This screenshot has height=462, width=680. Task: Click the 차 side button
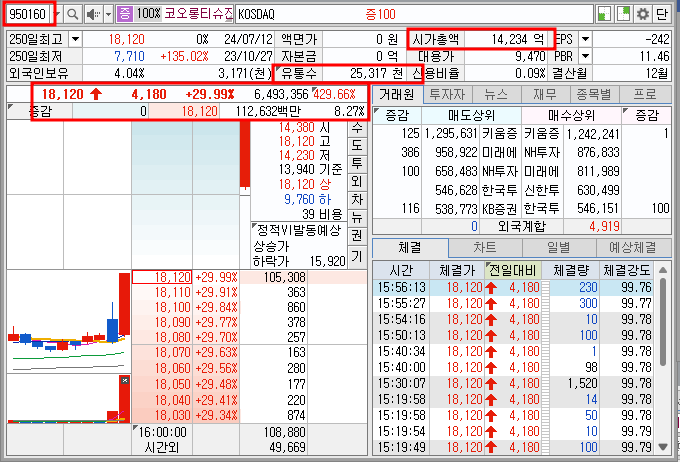357,200
